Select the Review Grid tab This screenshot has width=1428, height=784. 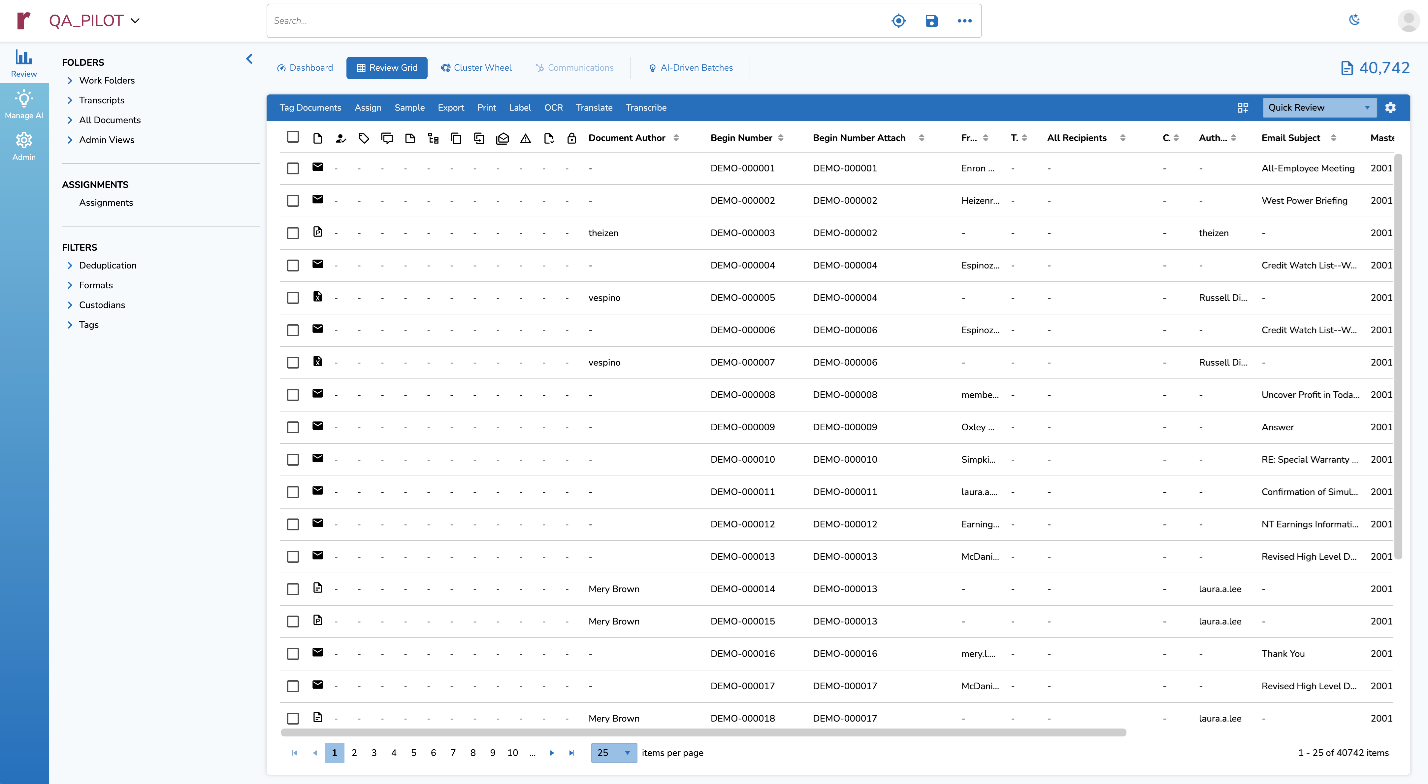coord(387,68)
